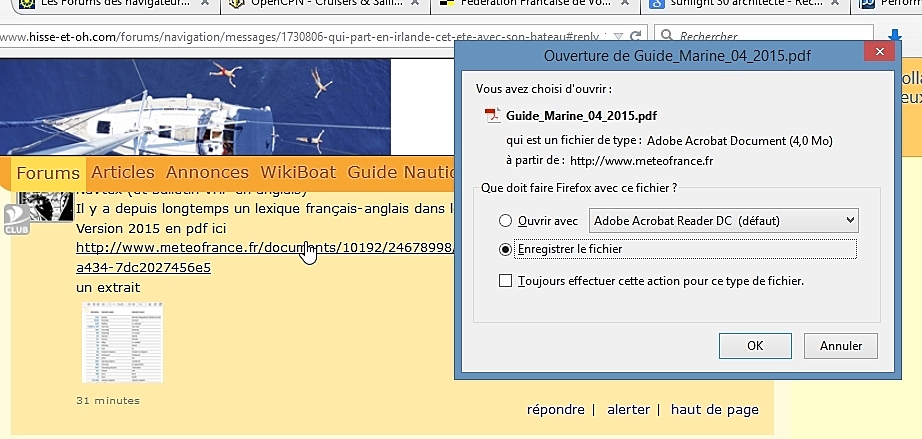This screenshot has height=439, width=922.
Task: Click the reload page icon in address bar
Action: (636, 36)
